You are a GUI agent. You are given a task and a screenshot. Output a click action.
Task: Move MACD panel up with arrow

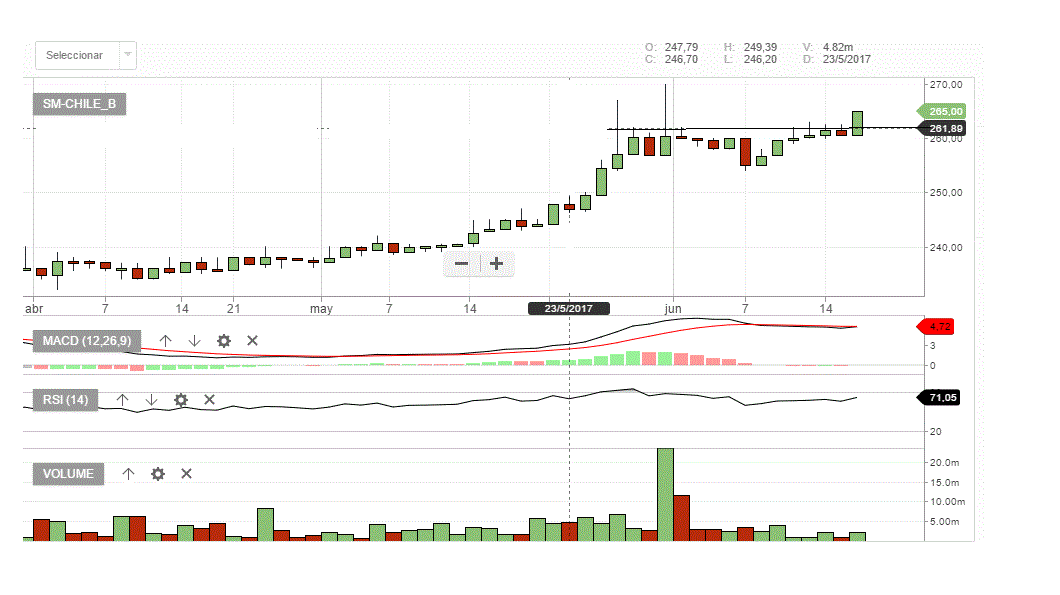pyautogui.click(x=166, y=341)
